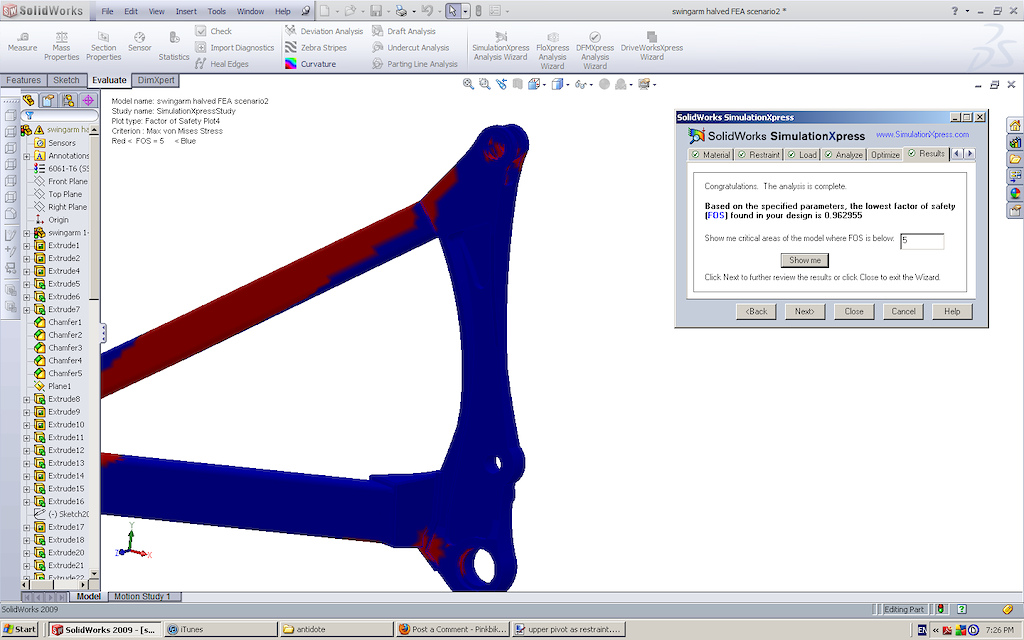Image resolution: width=1024 pixels, height=640 pixels.
Task: Toggle Undercut Analysis display
Action: click(x=411, y=48)
